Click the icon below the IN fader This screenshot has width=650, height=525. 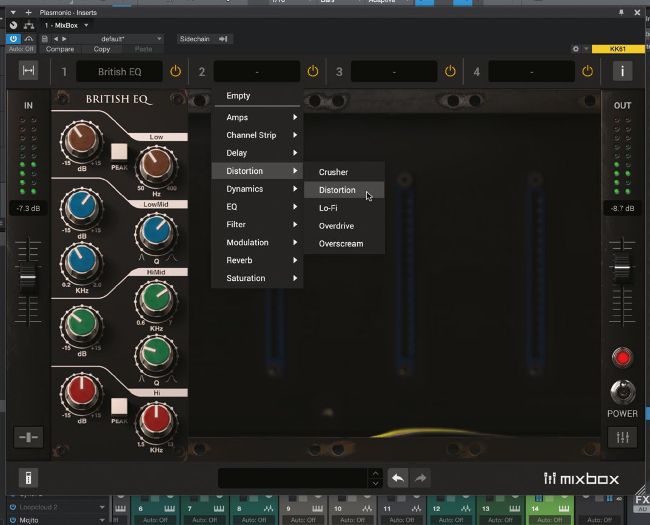(x=28, y=437)
